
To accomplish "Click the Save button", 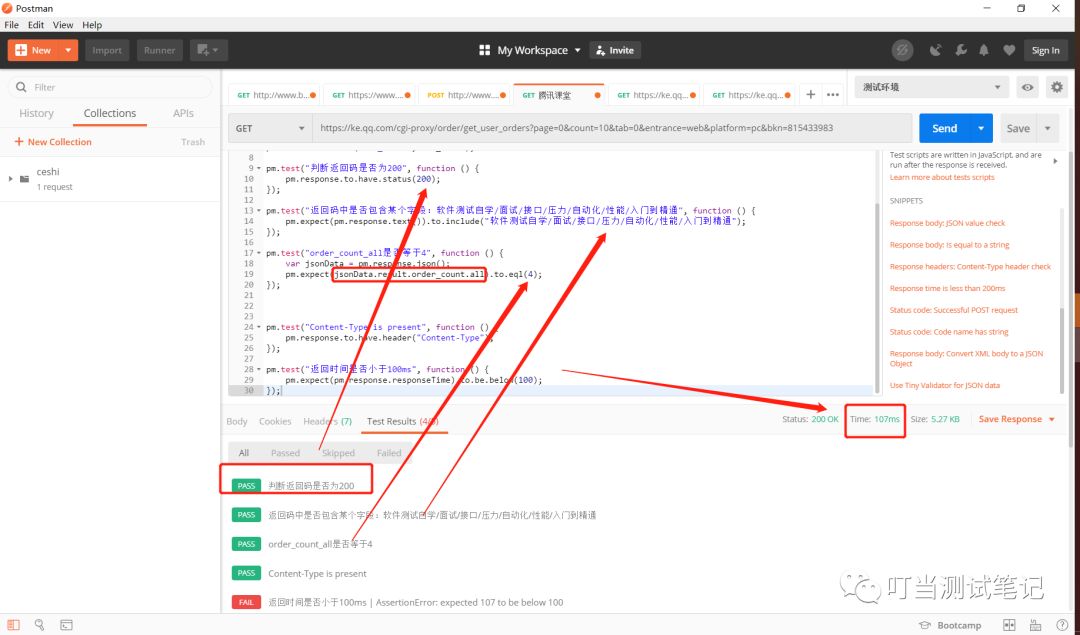I will (1018, 128).
